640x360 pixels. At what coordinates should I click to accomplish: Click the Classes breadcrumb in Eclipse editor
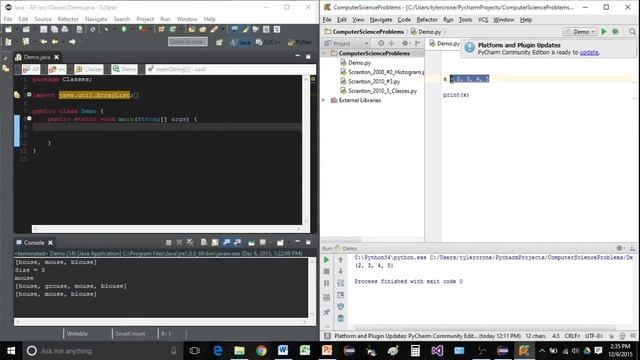(x=89, y=69)
